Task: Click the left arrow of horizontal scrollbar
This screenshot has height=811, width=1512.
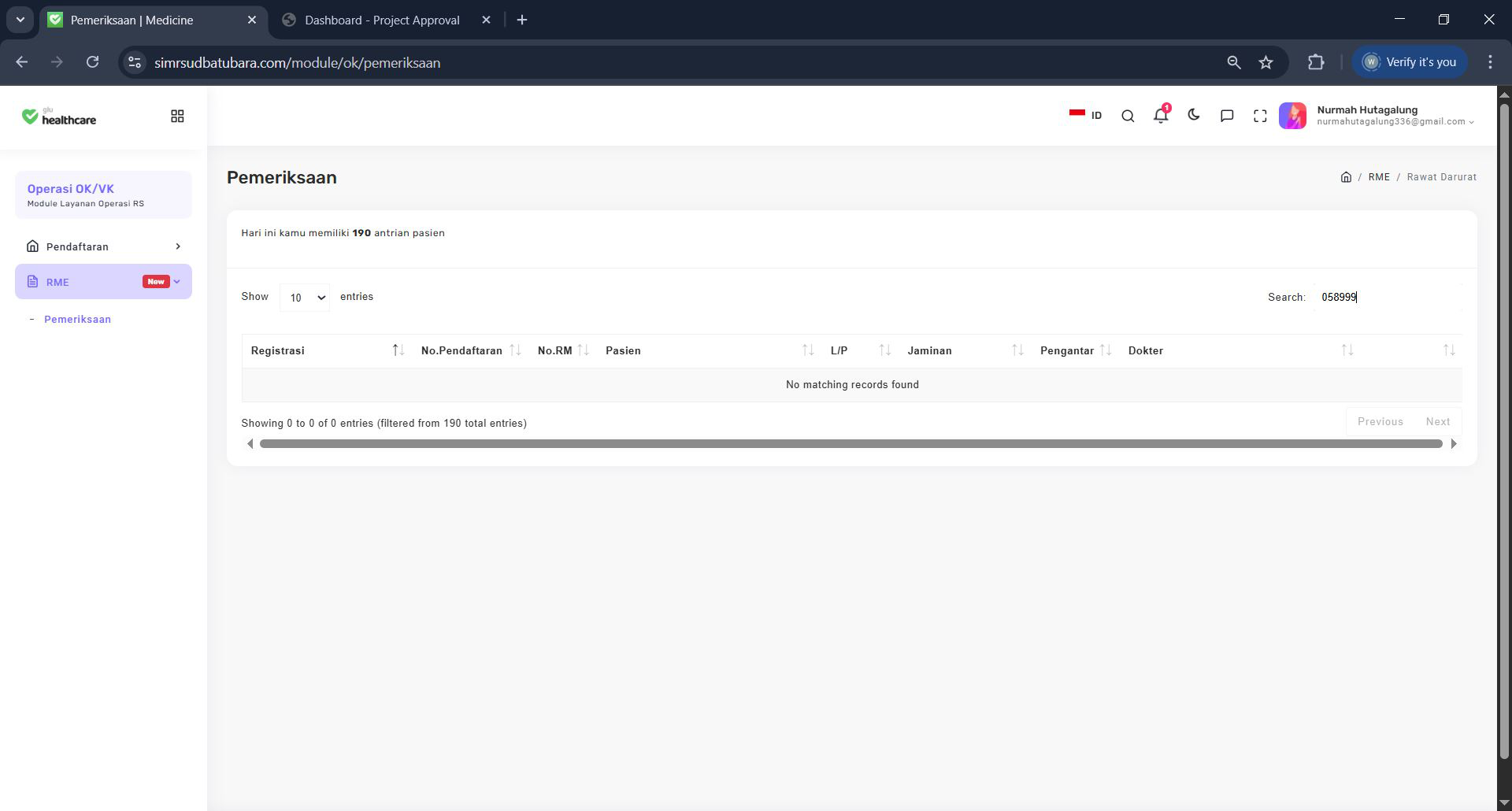Action: pos(250,444)
